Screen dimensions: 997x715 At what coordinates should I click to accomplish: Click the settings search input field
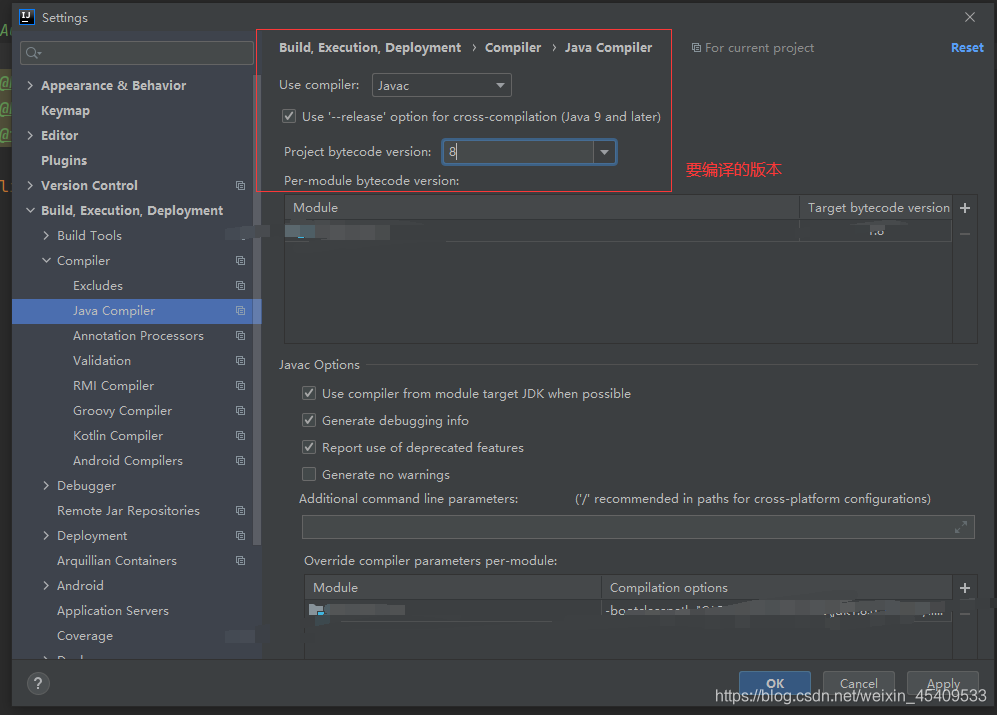tap(137, 53)
